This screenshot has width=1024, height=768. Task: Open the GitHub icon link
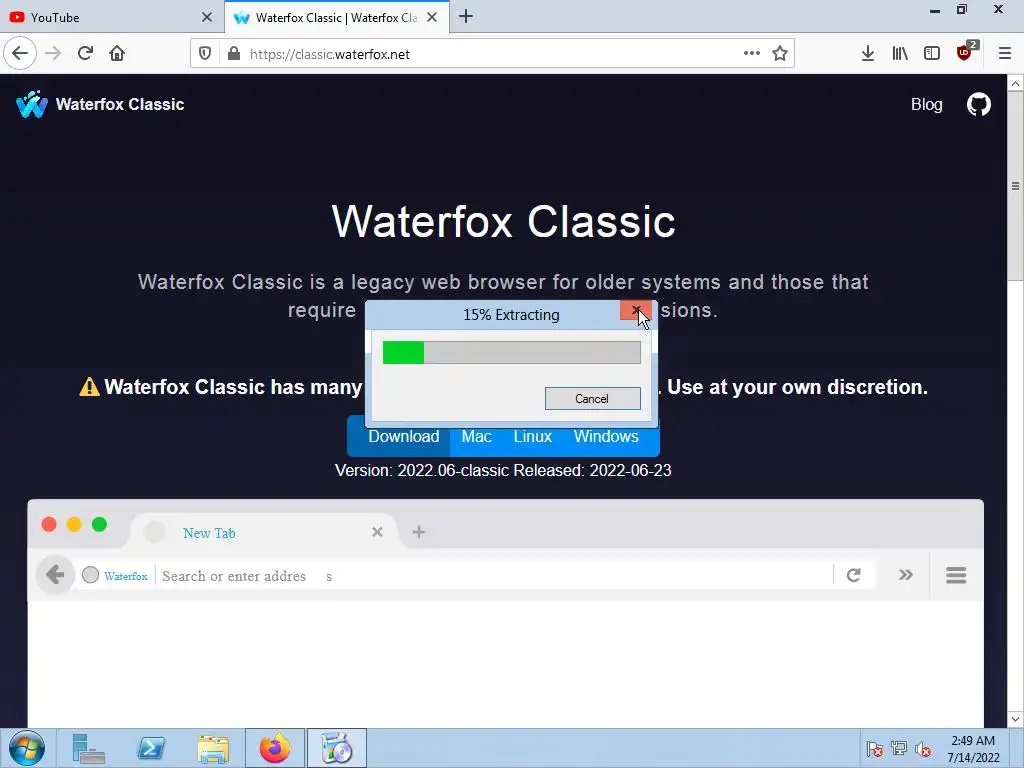[978, 104]
